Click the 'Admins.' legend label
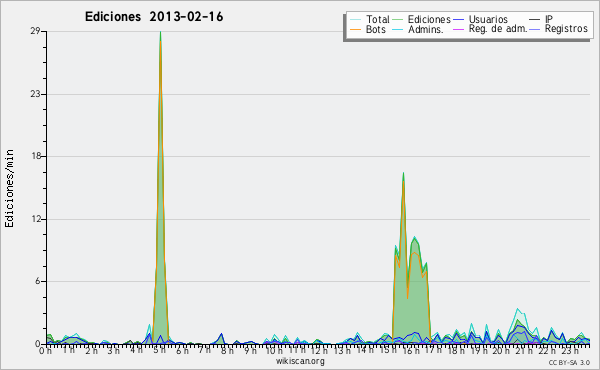Screen dimensions: 600x370 [x=426, y=29]
